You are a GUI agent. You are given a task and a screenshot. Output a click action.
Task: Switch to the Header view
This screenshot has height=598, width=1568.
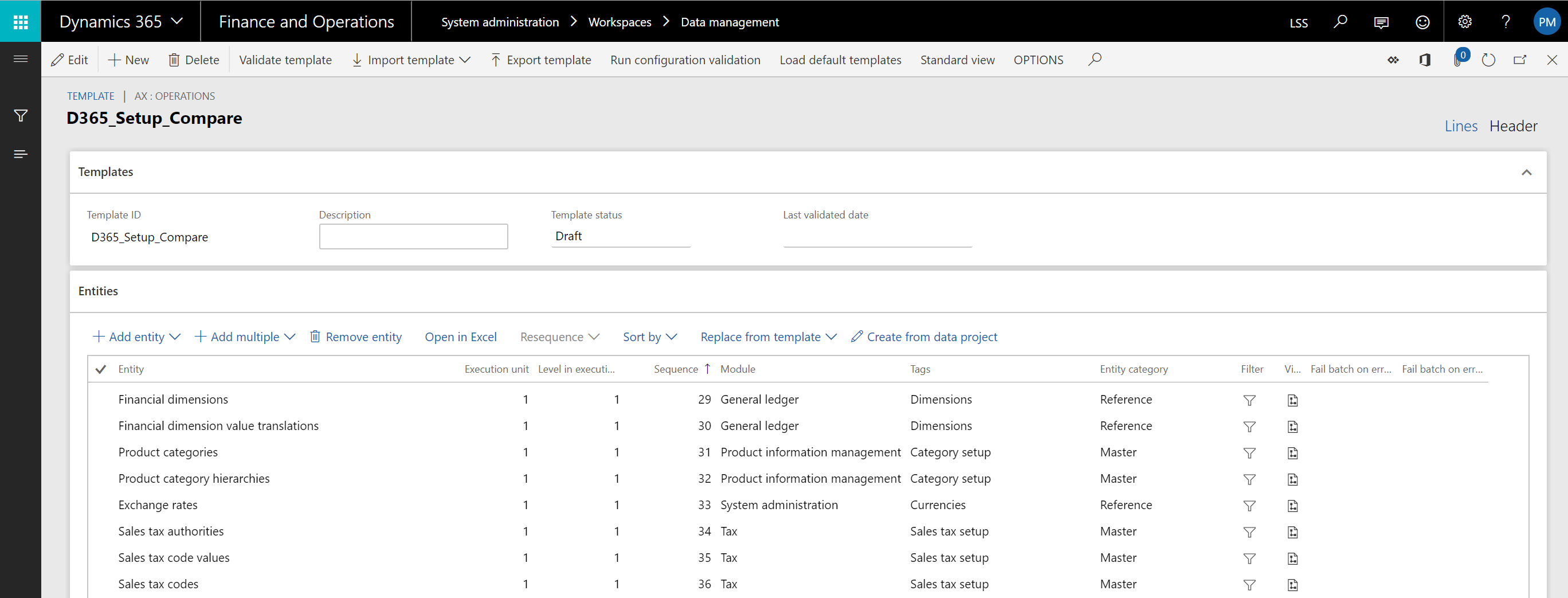click(1512, 126)
